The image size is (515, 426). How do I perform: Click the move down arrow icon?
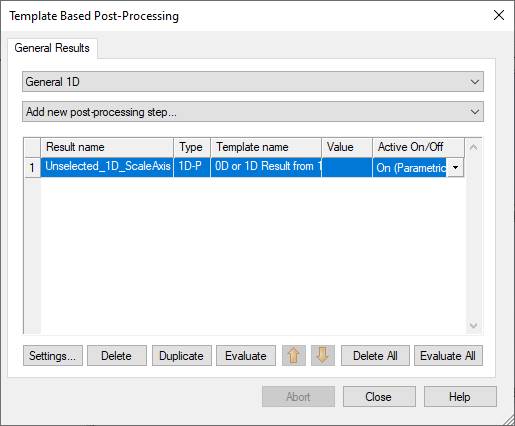[323, 355]
